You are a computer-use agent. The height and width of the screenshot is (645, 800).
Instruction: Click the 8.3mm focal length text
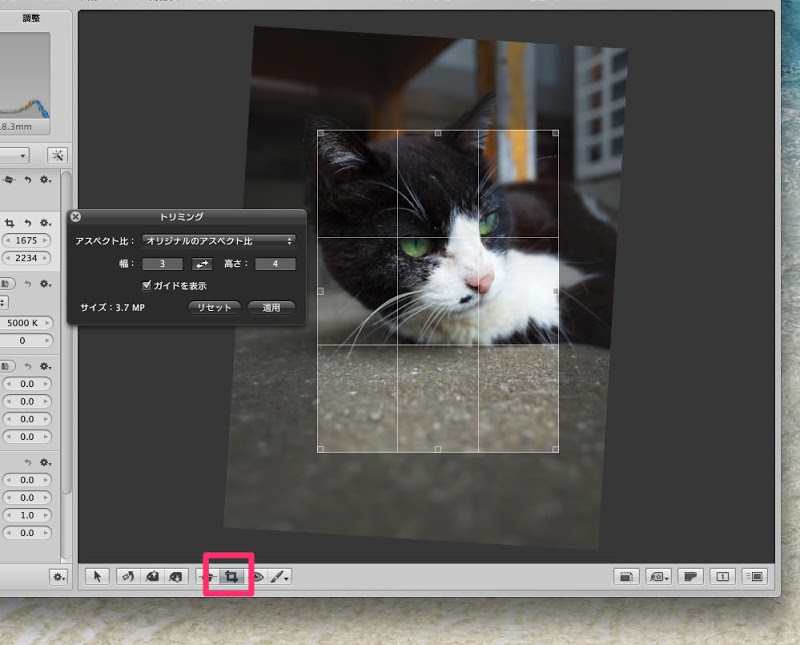pyautogui.click(x=16, y=127)
